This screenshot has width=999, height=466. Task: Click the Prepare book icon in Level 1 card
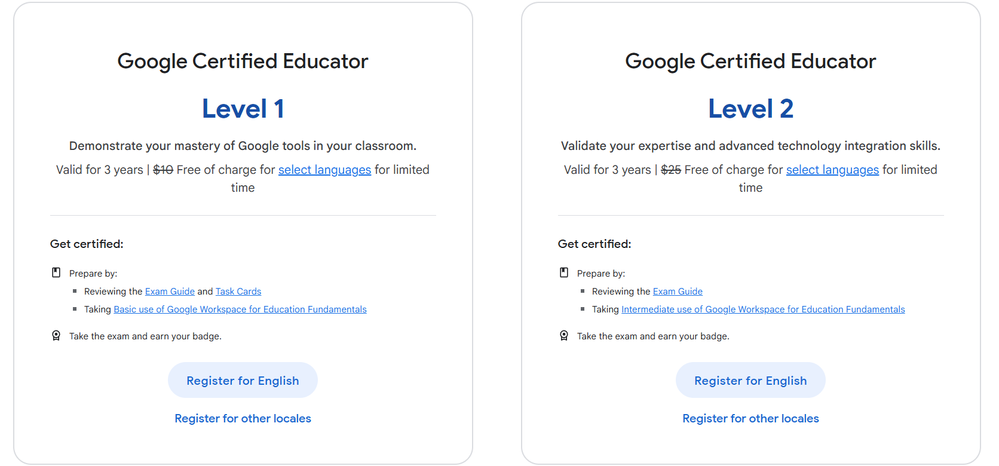pos(56,273)
